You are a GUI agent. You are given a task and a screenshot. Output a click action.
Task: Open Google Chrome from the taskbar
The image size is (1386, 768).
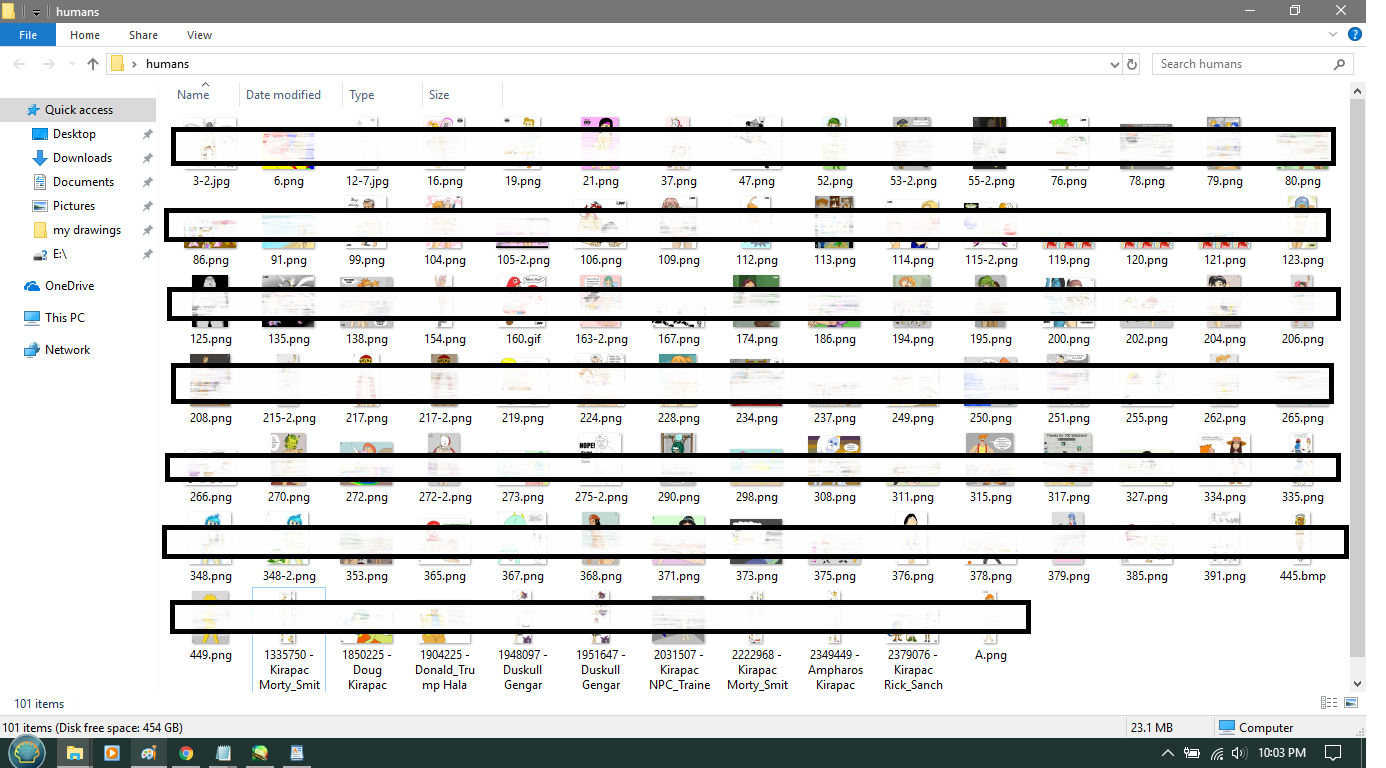pyautogui.click(x=186, y=753)
